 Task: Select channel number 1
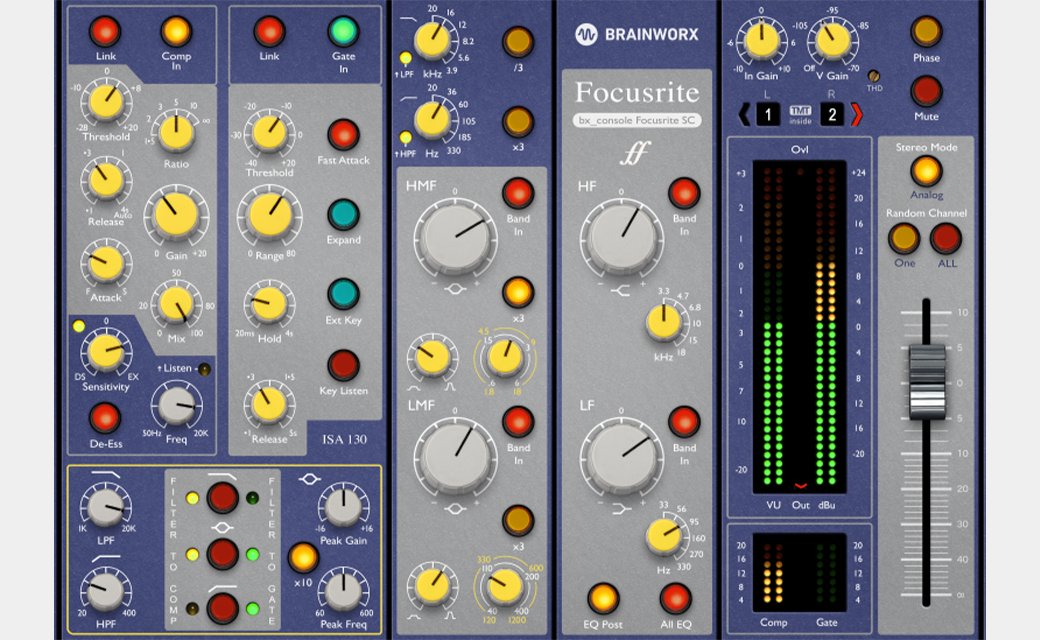click(768, 115)
